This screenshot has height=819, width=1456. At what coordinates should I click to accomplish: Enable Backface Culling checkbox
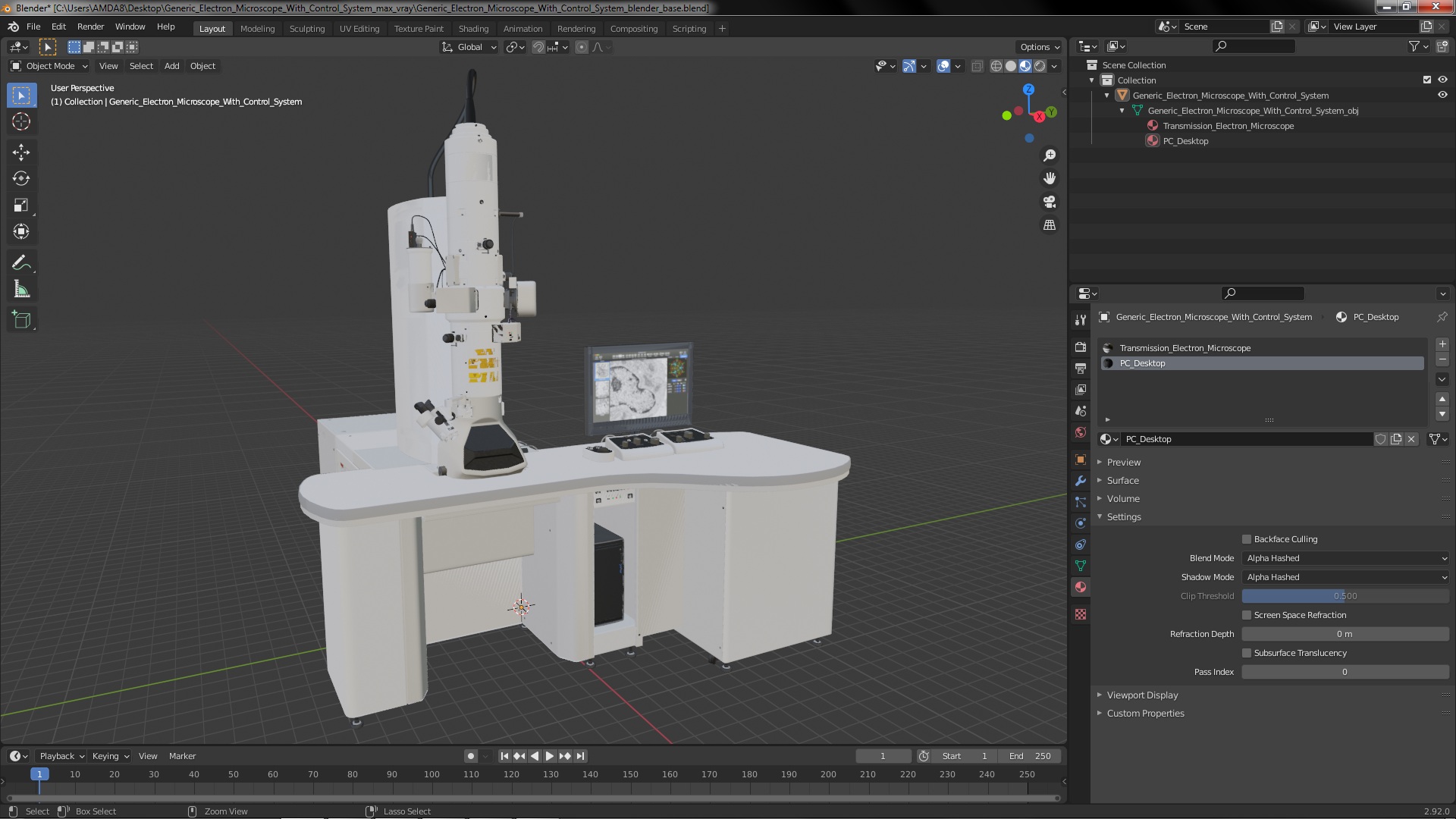click(x=1247, y=539)
